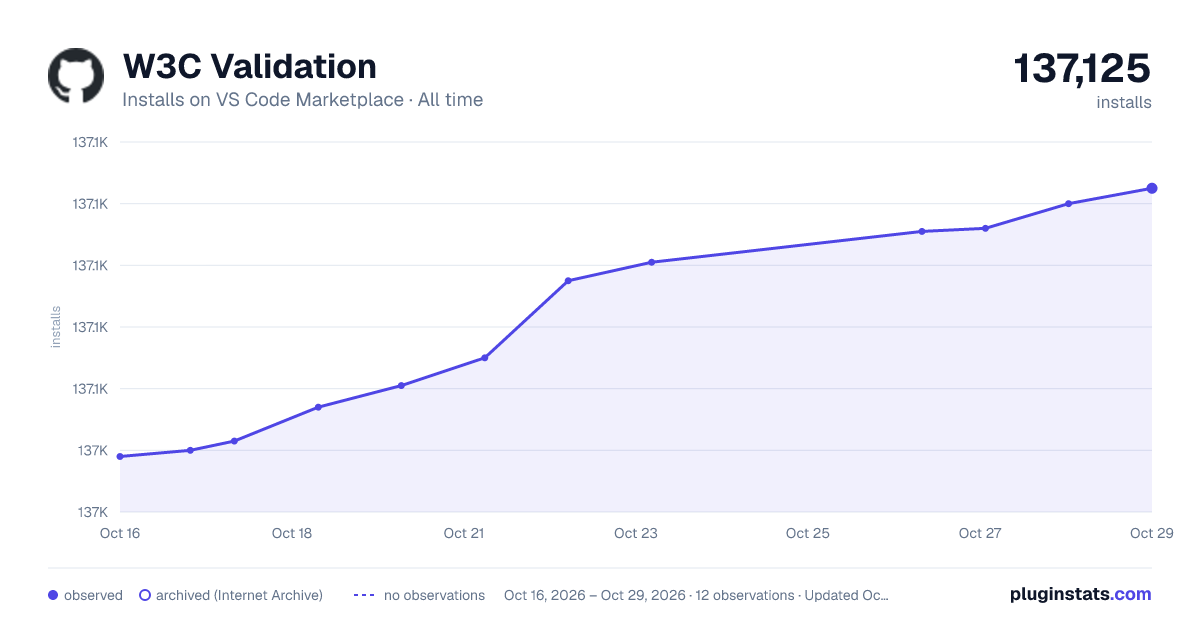
Task: Click the Oct 16 x-axis label
Action: 120,533
